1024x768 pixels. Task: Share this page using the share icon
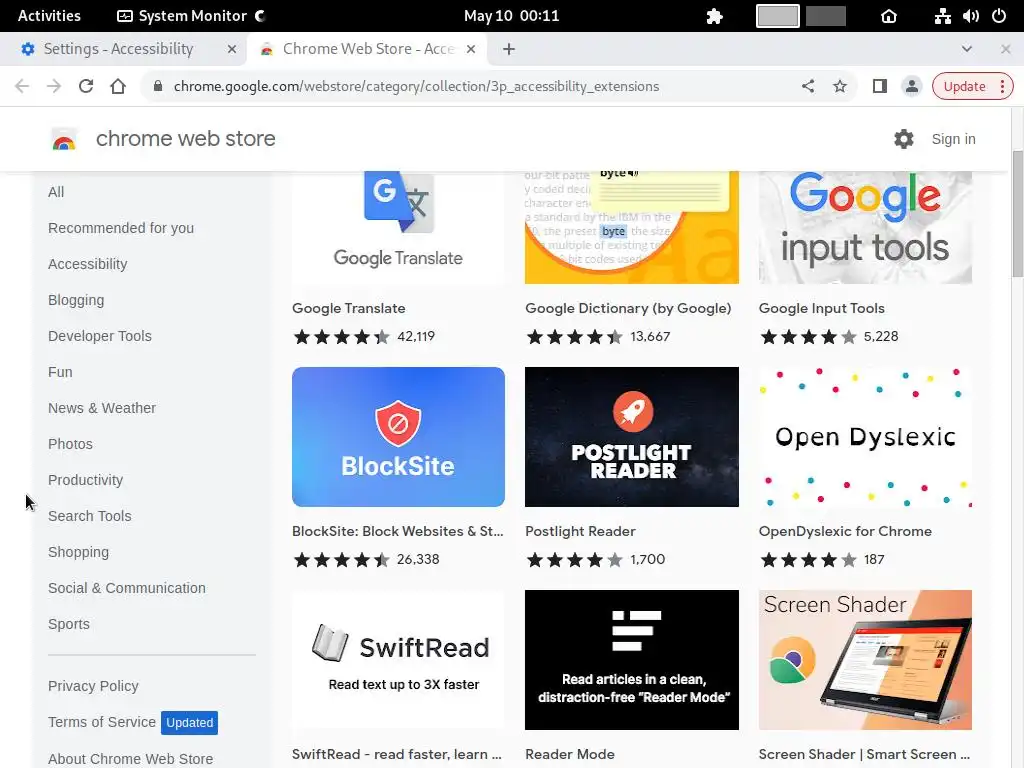point(808,86)
